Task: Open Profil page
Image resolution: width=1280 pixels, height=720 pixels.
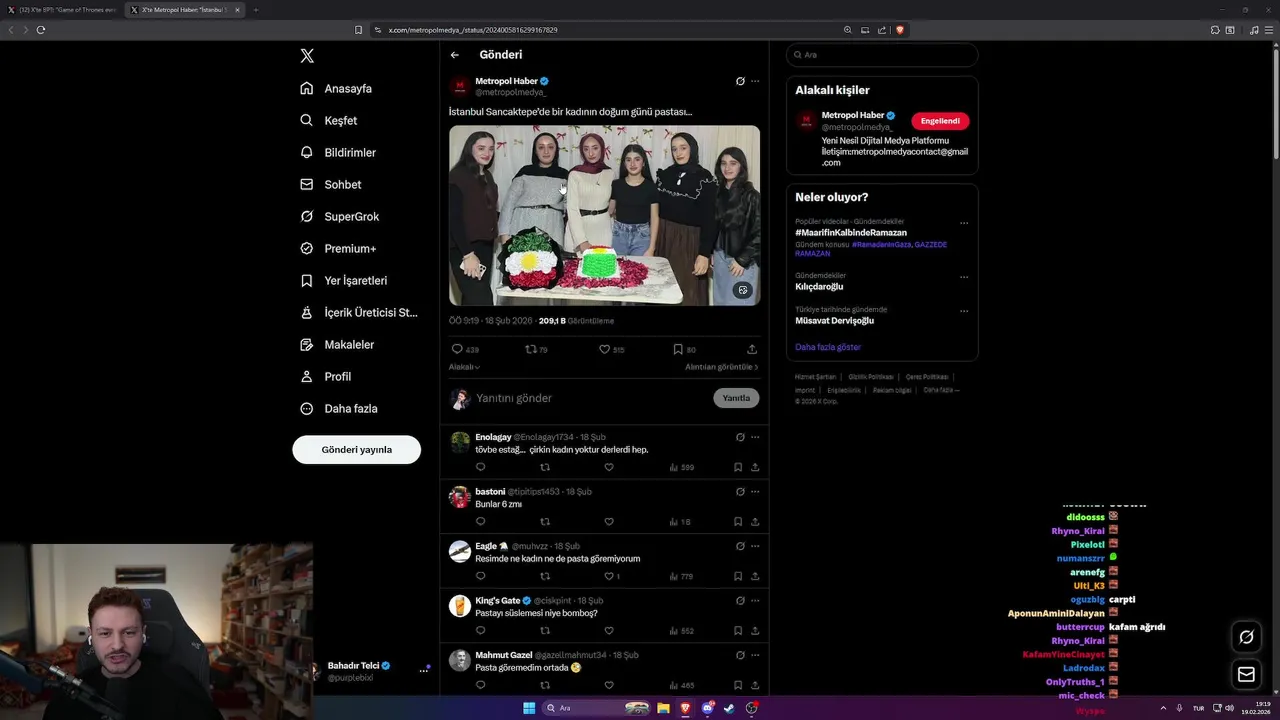Action: pyautogui.click(x=326, y=376)
